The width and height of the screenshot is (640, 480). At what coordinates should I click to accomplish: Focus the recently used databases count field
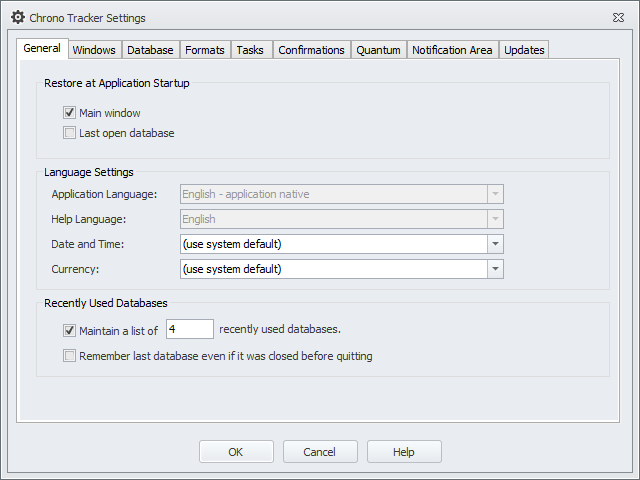pos(190,329)
